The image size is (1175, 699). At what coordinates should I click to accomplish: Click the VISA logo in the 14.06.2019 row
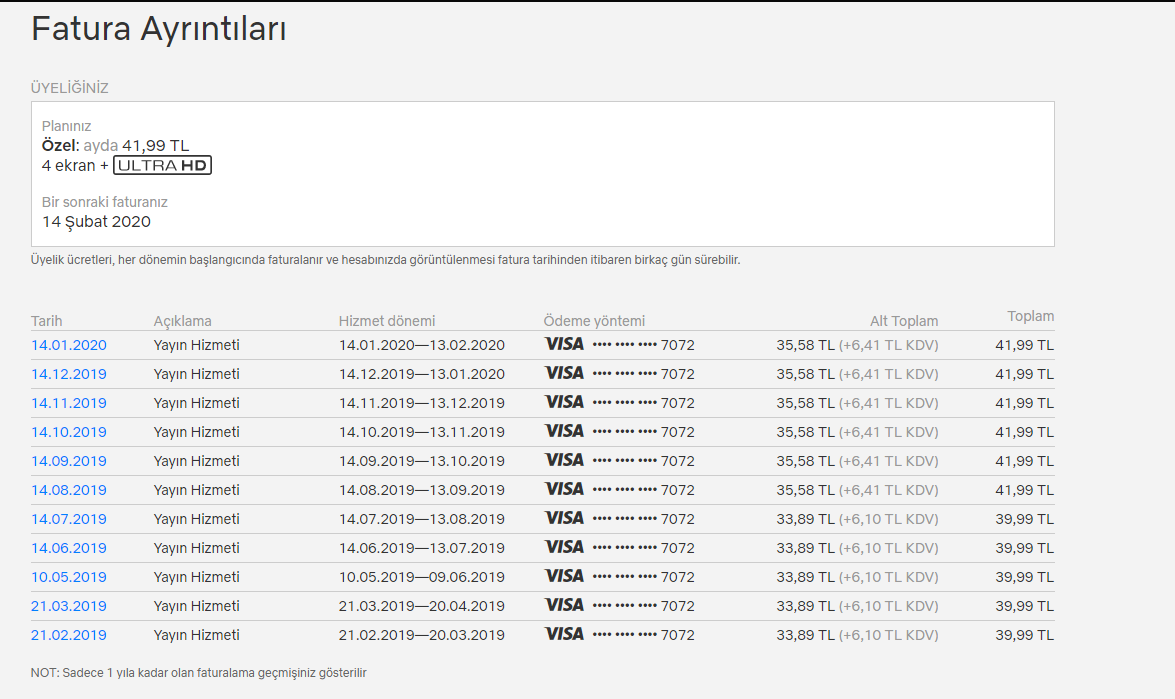(564, 547)
